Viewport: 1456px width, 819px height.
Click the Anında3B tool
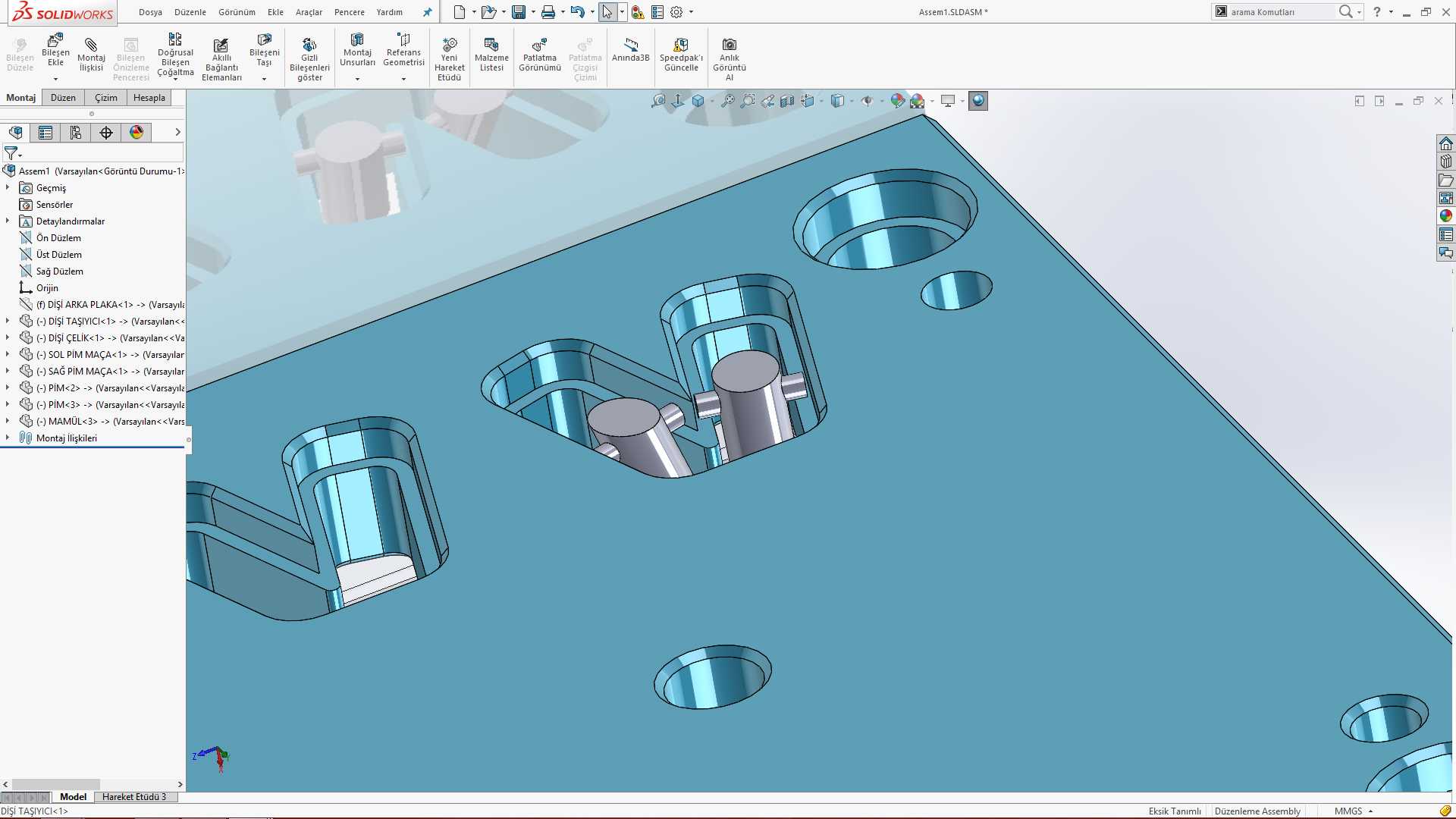(x=630, y=50)
